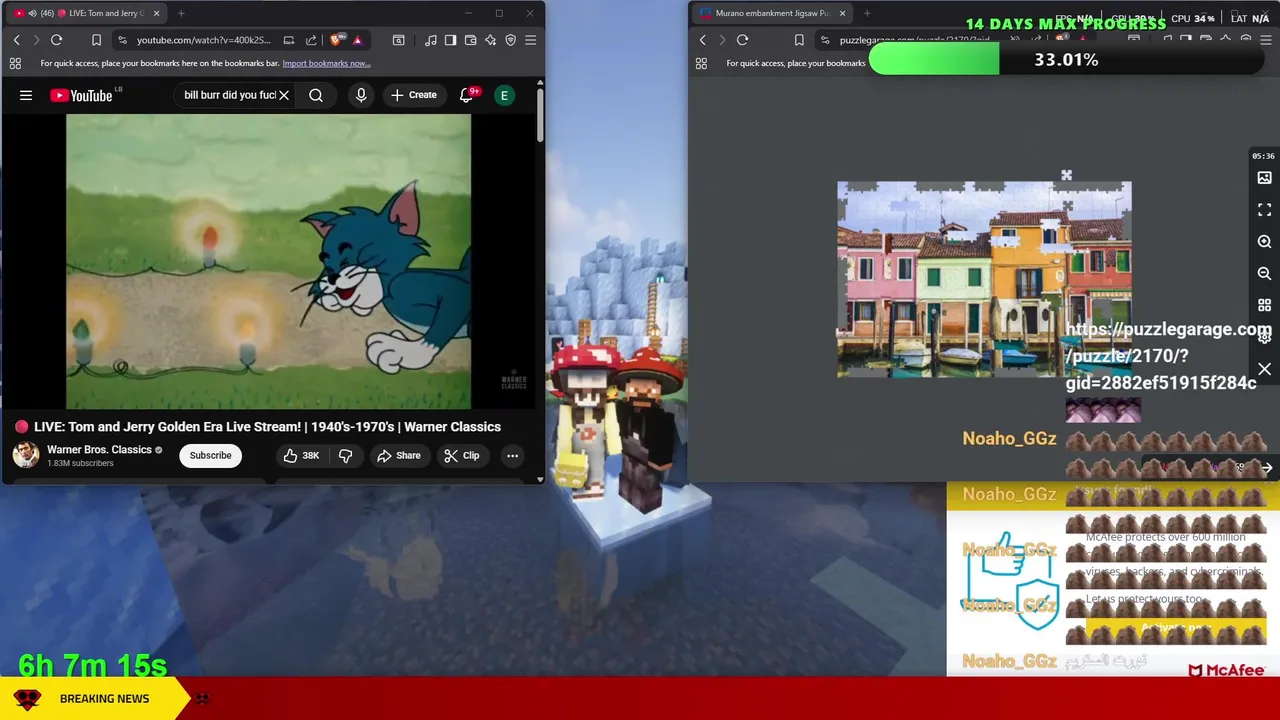Toggle the browser sidebar panel icon, YouTube window
Screen dimensions: 1280x720
pyautogui.click(x=450, y=40)
